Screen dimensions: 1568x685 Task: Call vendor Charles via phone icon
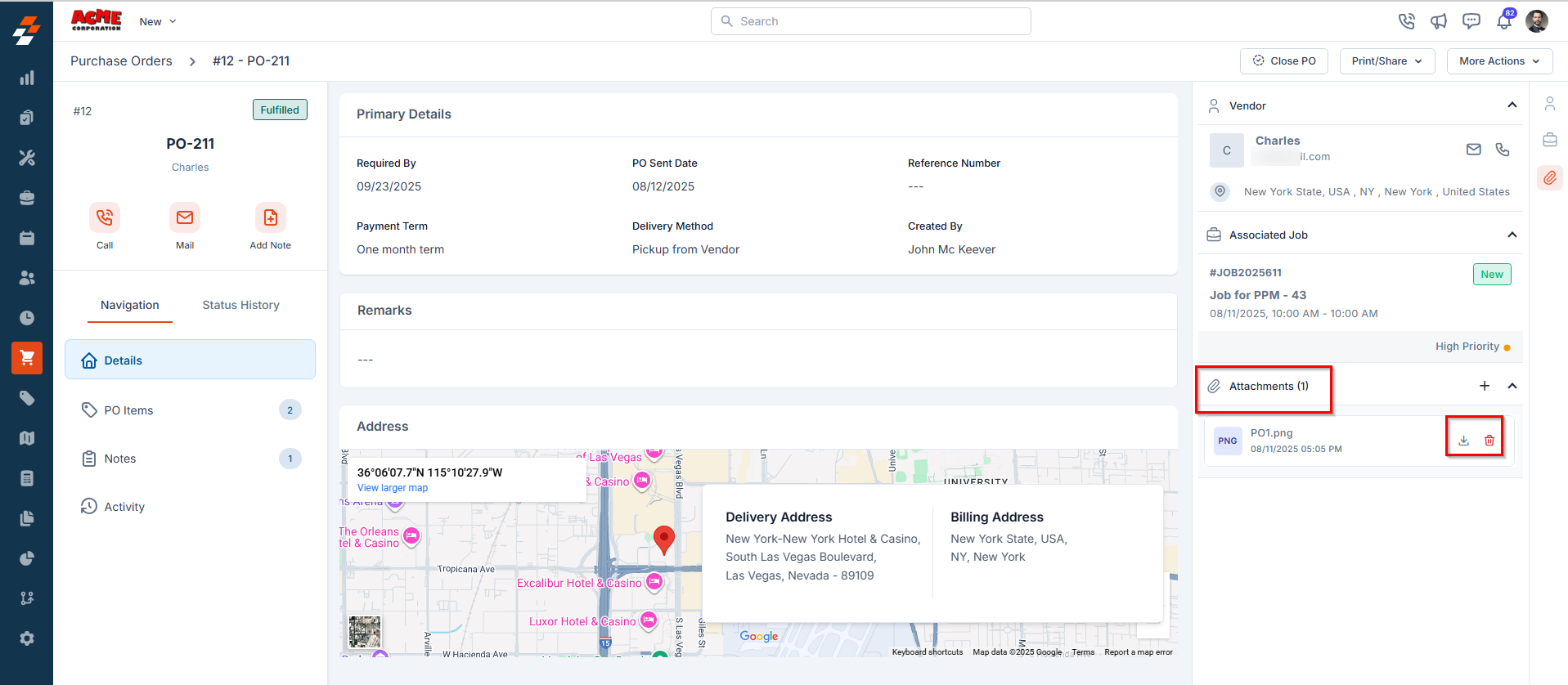(1503, 150)
